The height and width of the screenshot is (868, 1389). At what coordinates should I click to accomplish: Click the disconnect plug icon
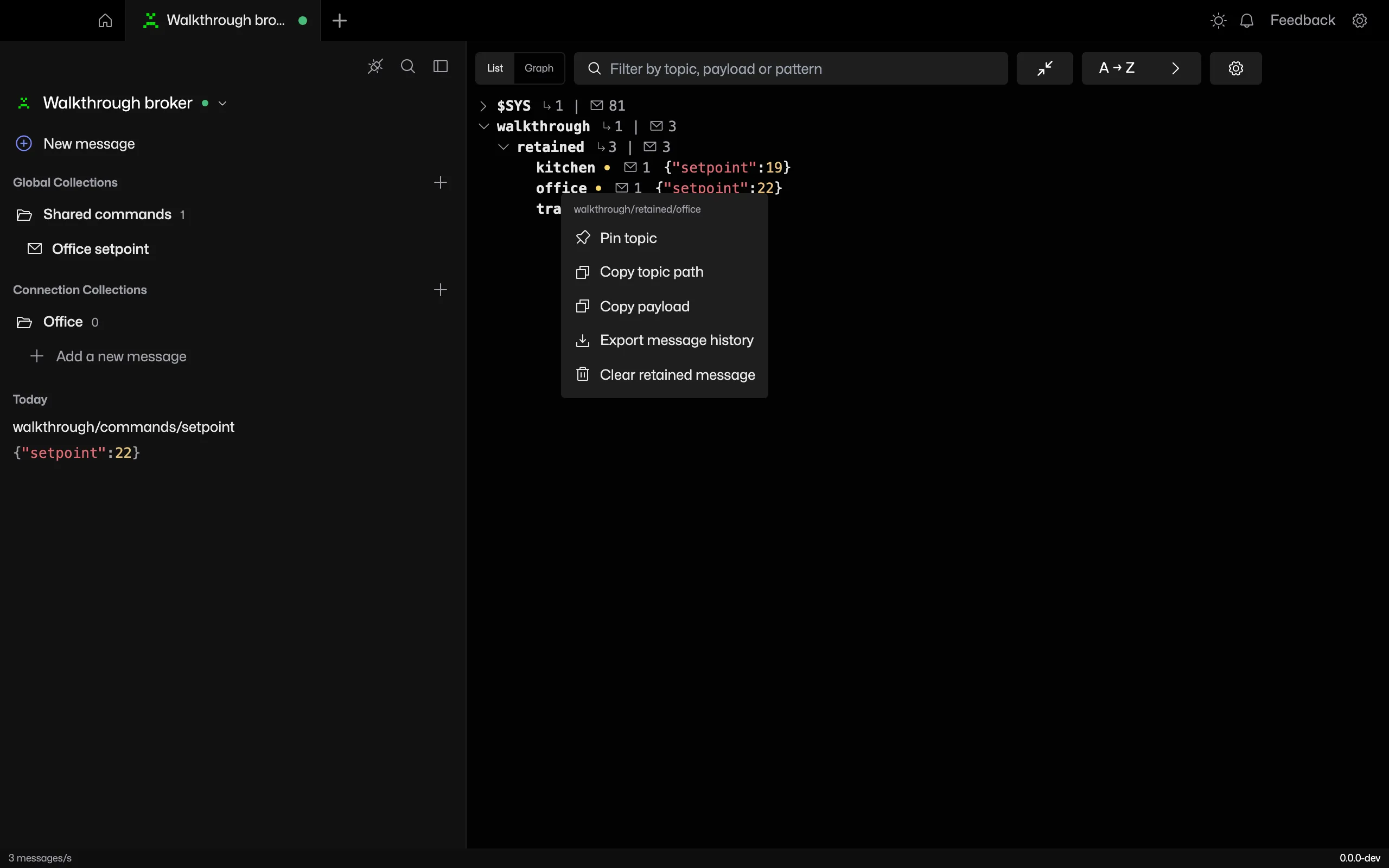point(375,67)
